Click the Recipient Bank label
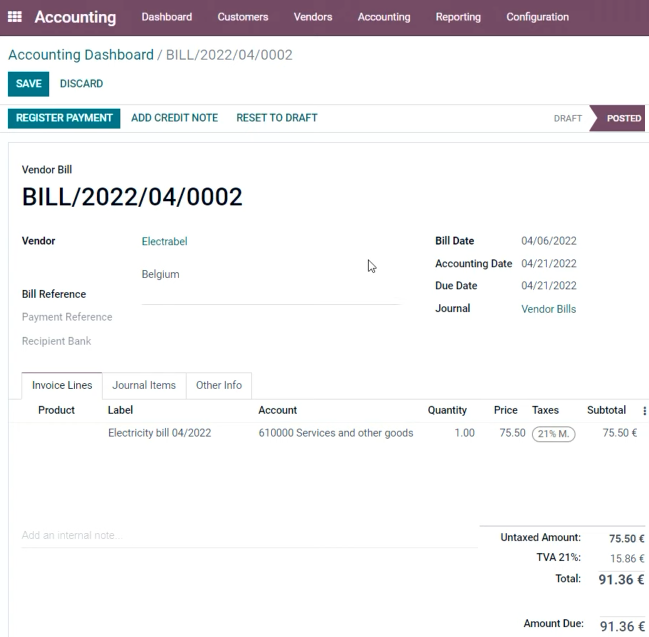Screen dimensions: 649x637 pyautogui.click(x=57, y=341)
